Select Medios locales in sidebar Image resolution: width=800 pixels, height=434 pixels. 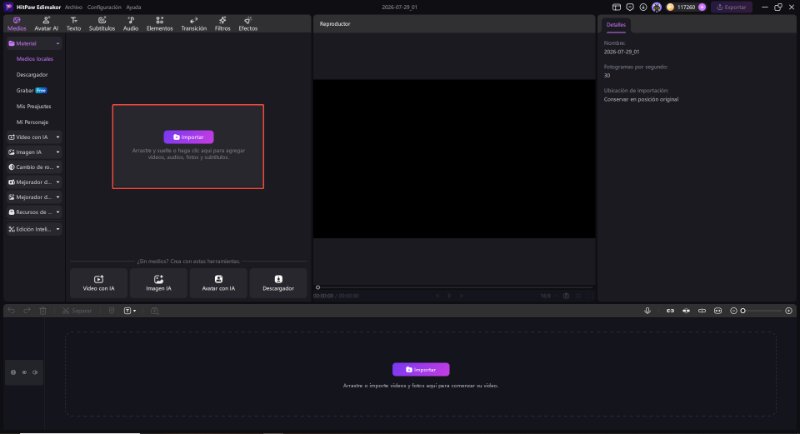[35, 59]
